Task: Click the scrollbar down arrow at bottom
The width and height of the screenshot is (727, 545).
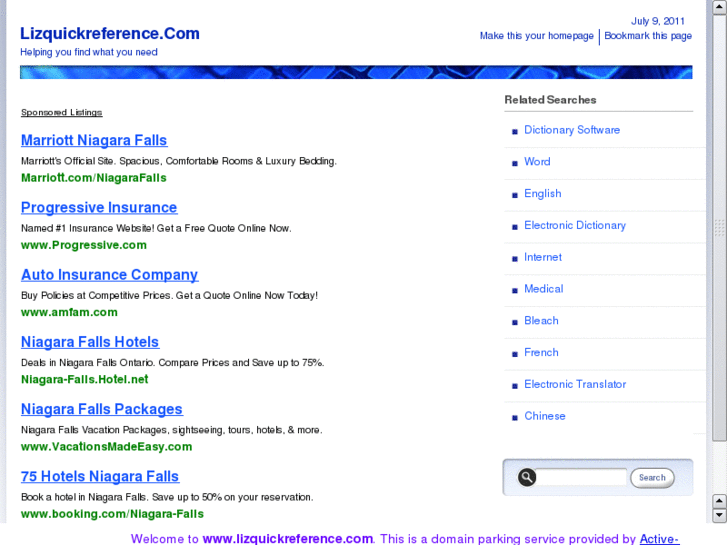Action: (x=719, y=515)
